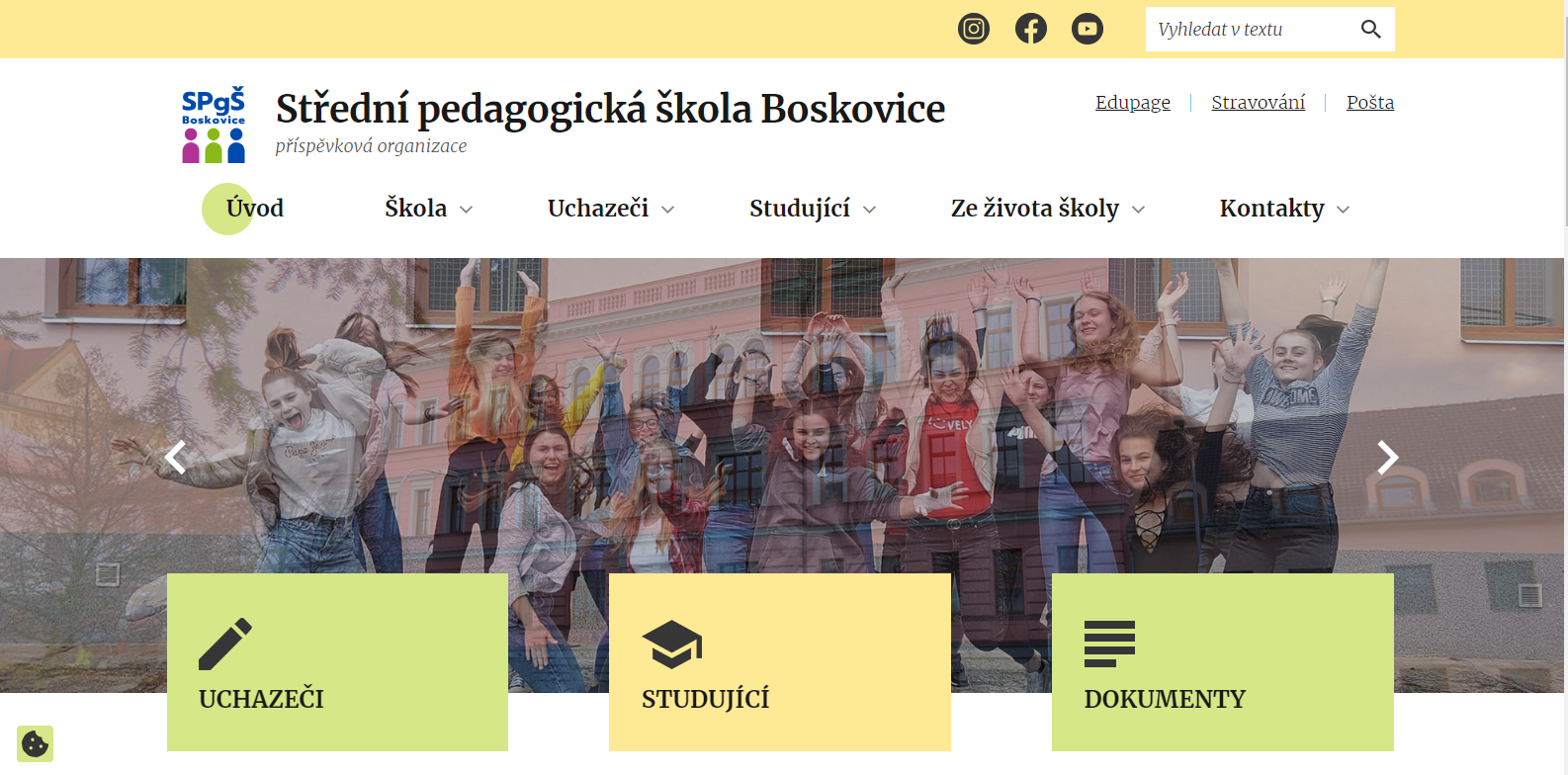Expand the Ze života školy chevron
The height and width of the screenshot is (775, 1568).
pyautogui.click(x=1139, y=210)
